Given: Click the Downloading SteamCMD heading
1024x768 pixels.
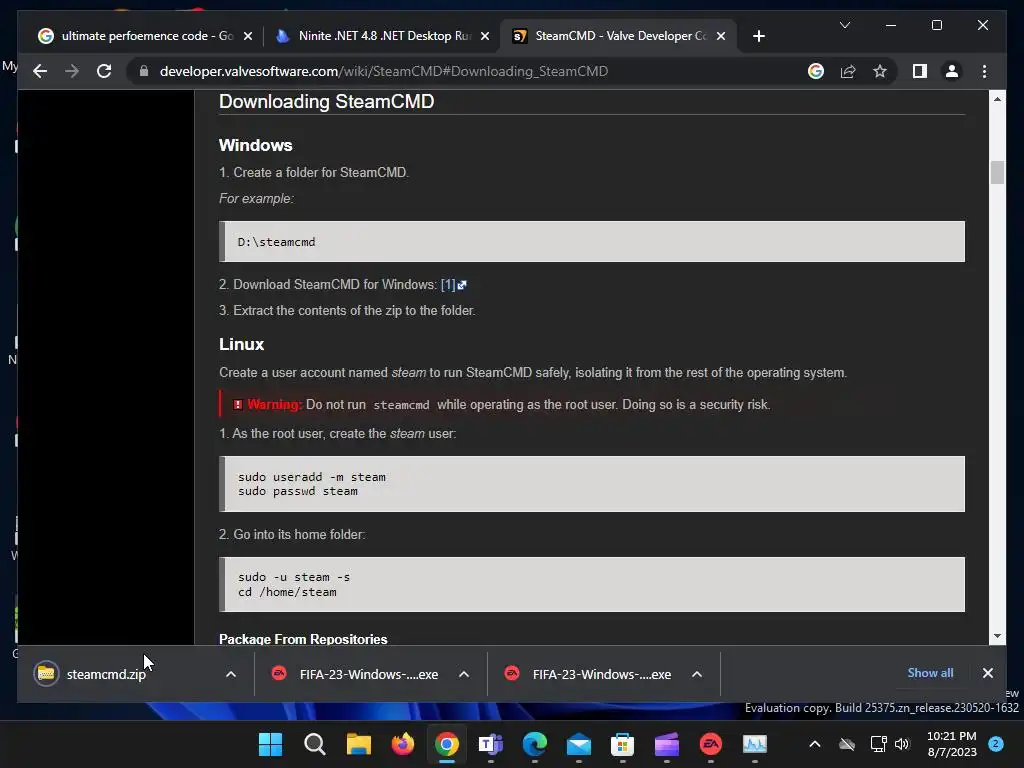Looking at the screenshot, I should (x=327, y=101).
